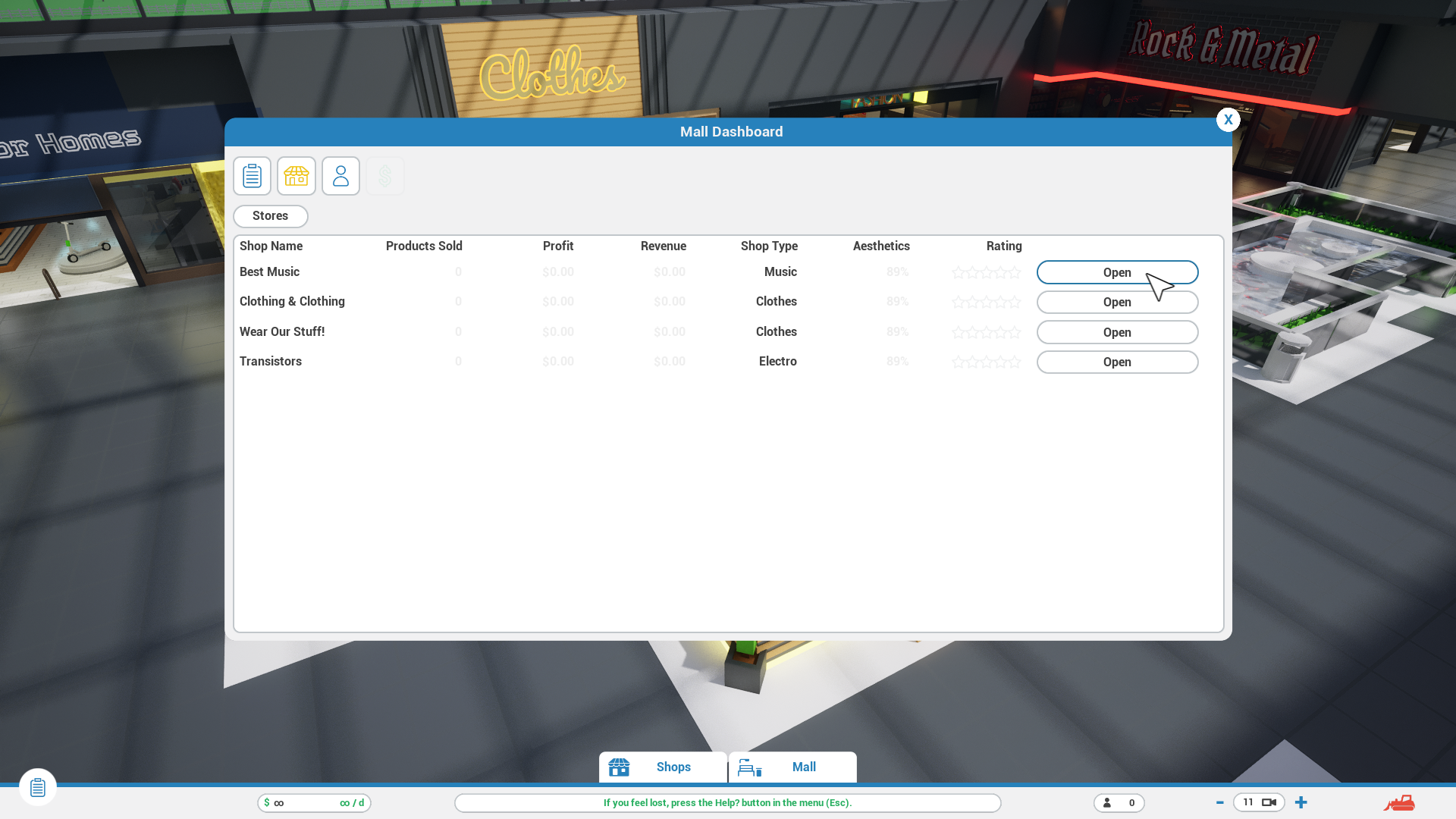Click the Stores filter pill button
The height and width of the screenshot is (819, 1456).
tap(270, 216)
